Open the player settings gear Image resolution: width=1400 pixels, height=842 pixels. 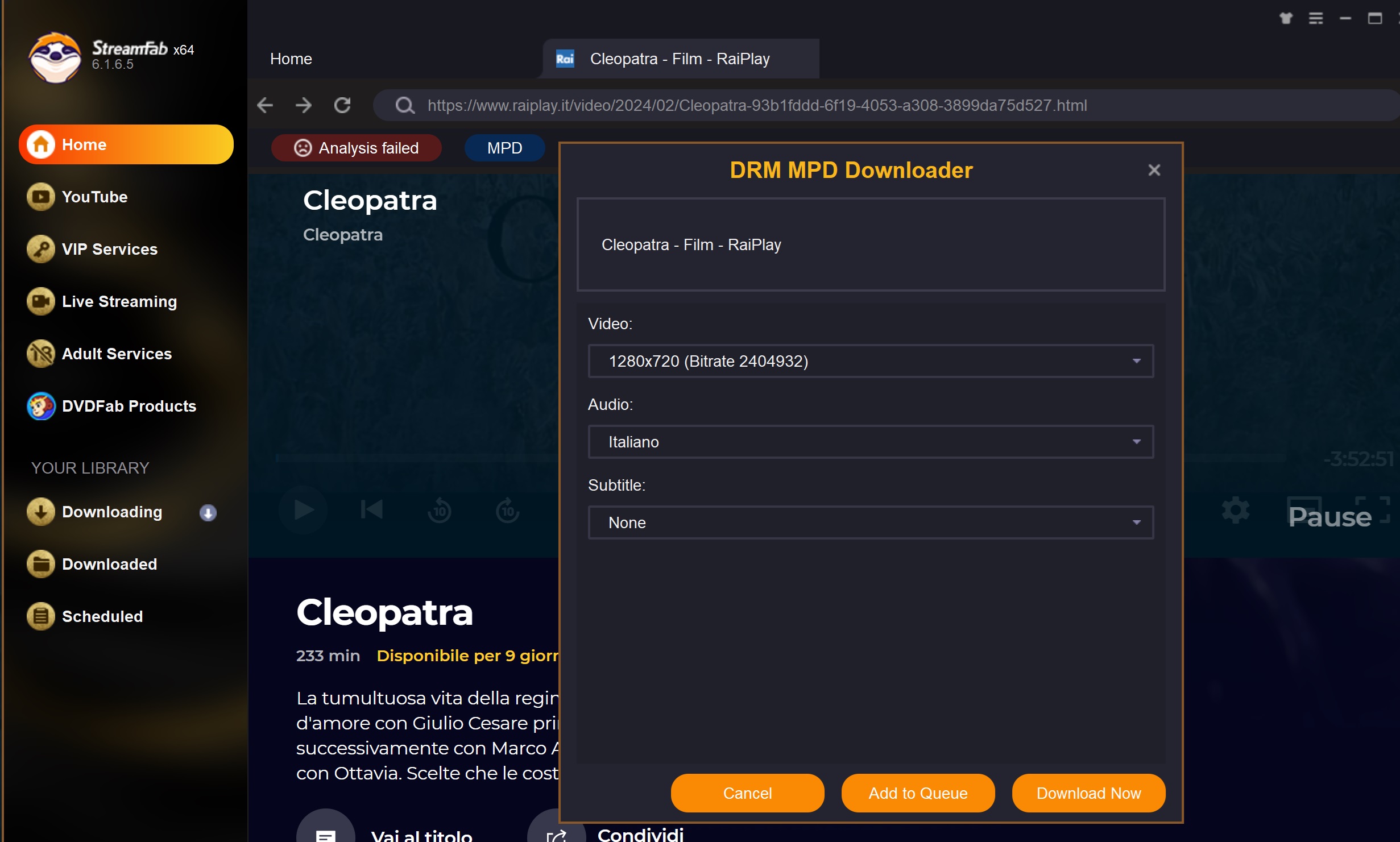point(1235,510)
